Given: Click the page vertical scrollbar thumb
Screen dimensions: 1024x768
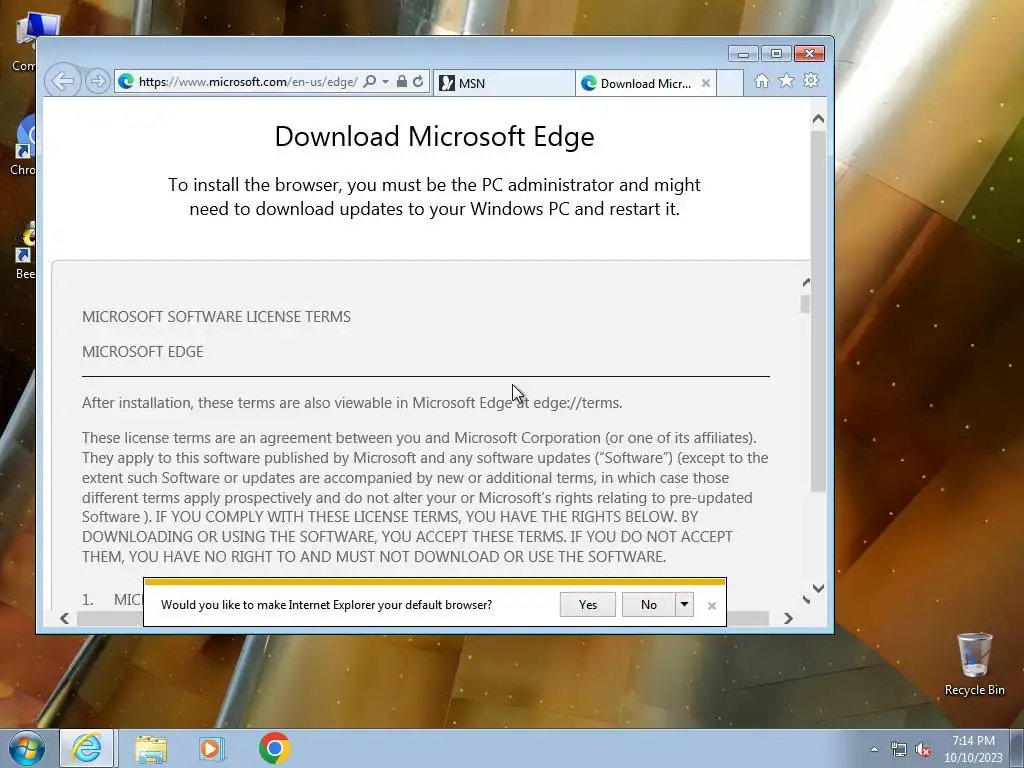Looking at the screenshot, I should pyautogui.click(x=818, y=312).
